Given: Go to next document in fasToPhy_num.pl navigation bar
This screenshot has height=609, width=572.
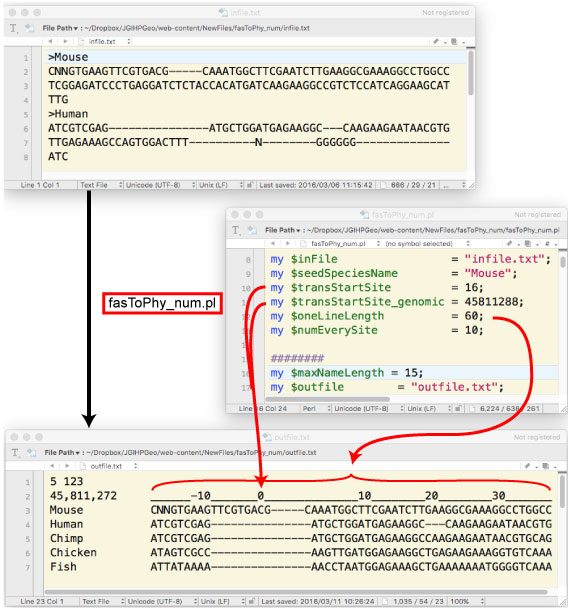Looking at the screenshot, I should pos(288,244).
